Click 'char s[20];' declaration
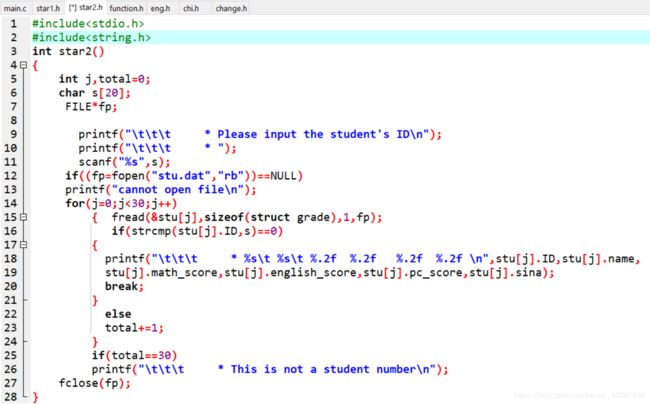Image resolution: width=650 pixels, height=404 pixels. 95,93
